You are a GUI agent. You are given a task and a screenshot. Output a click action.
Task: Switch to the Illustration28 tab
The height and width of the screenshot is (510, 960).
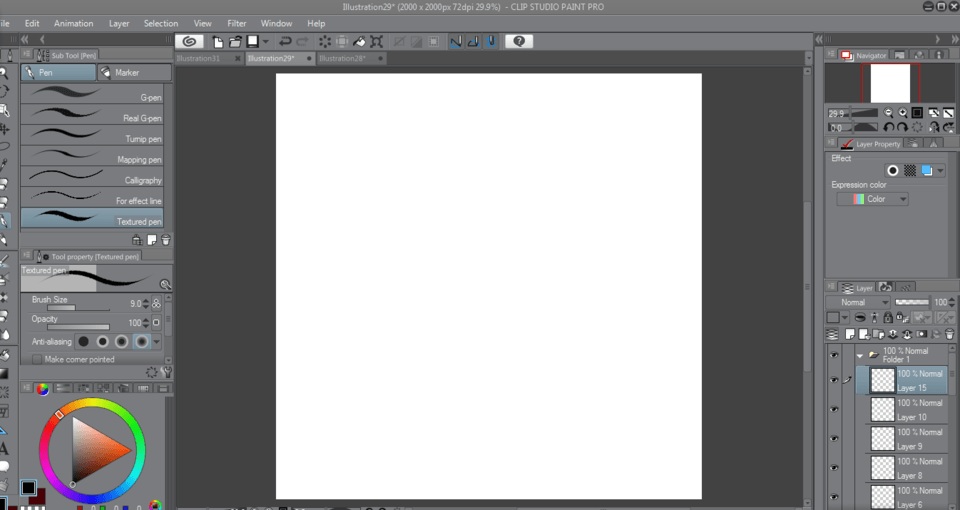343,59
